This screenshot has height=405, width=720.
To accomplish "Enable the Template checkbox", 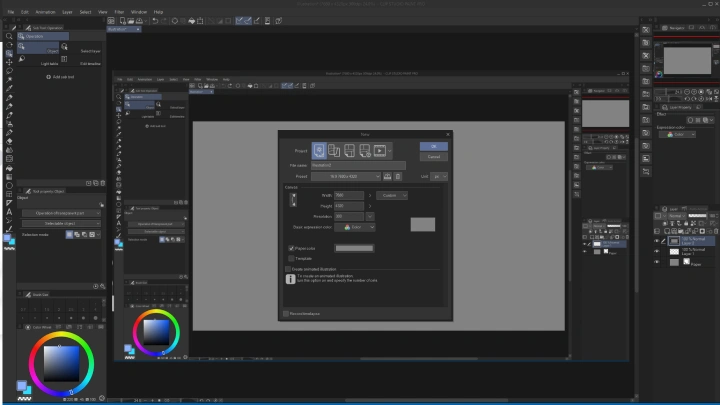I will pyautogui.click(x=291, y=258).
